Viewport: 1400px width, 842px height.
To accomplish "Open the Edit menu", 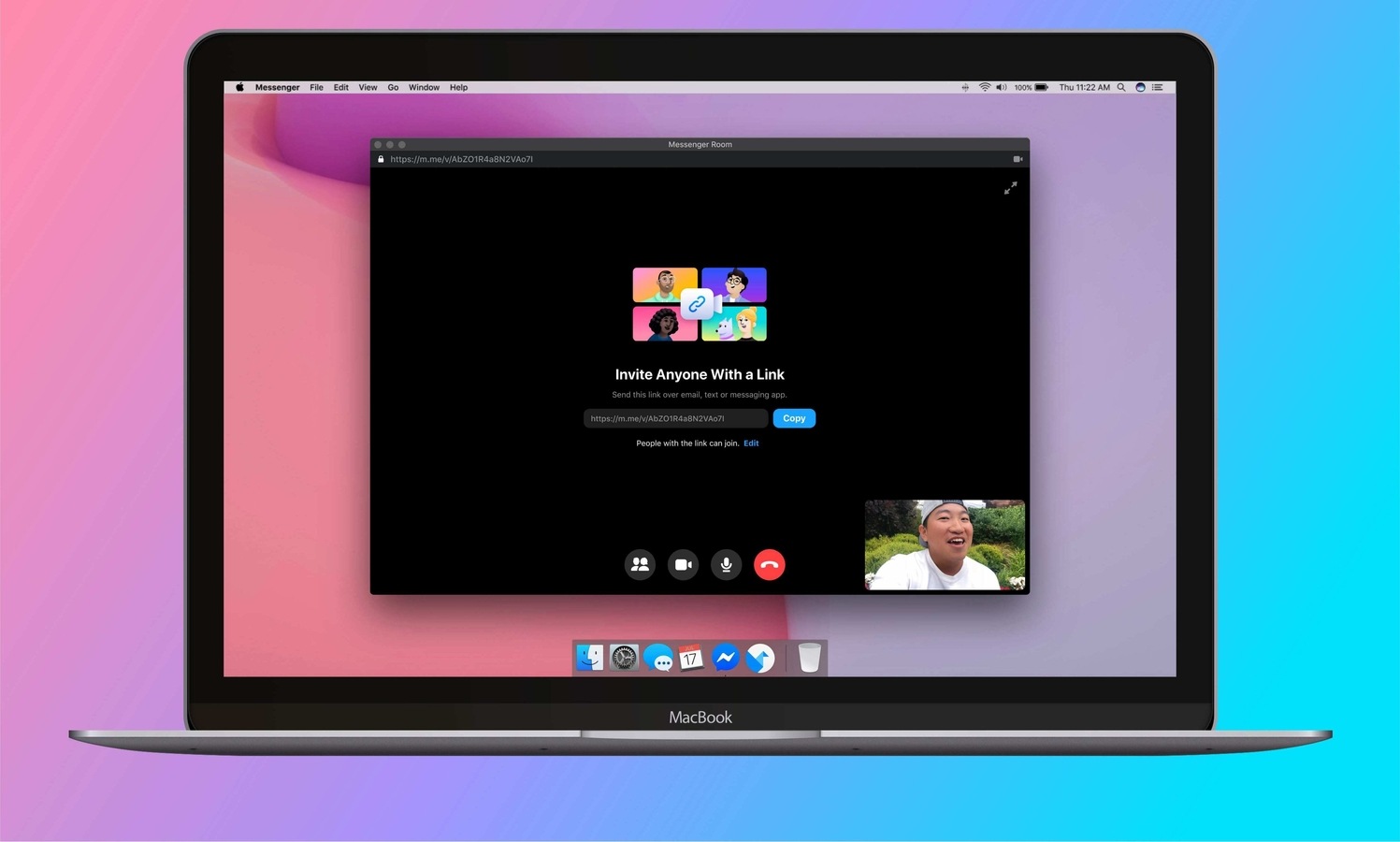I will coord(340,87).
